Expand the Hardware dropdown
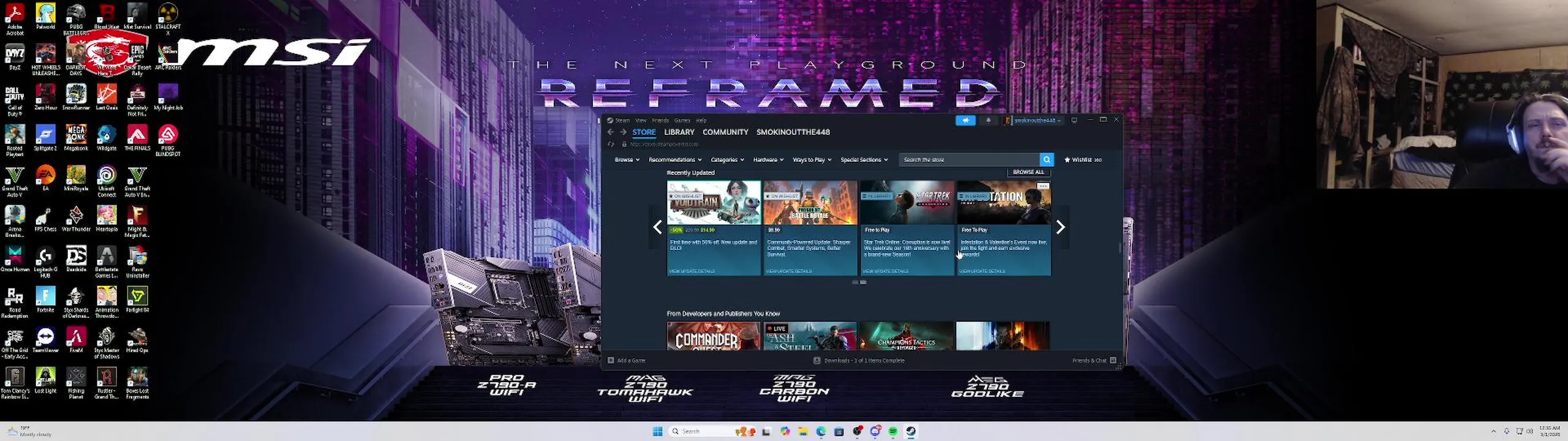The height and width of the screenshot is (441, 1568). click(768, 160)
